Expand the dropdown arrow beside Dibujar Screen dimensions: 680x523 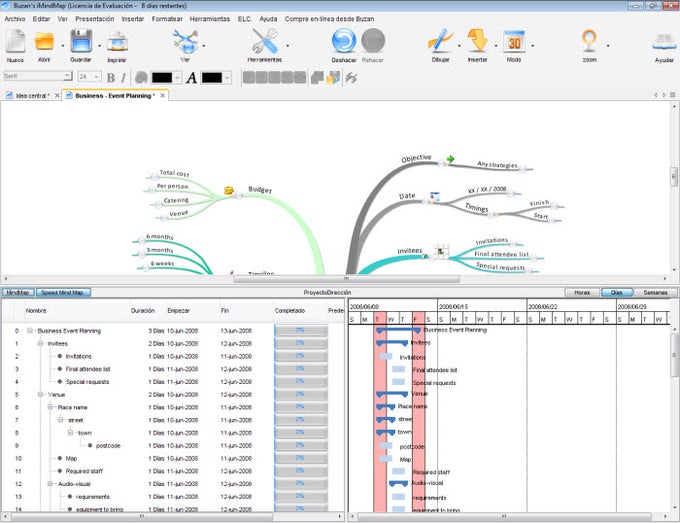pyautogui.click(x=459, y=46)
